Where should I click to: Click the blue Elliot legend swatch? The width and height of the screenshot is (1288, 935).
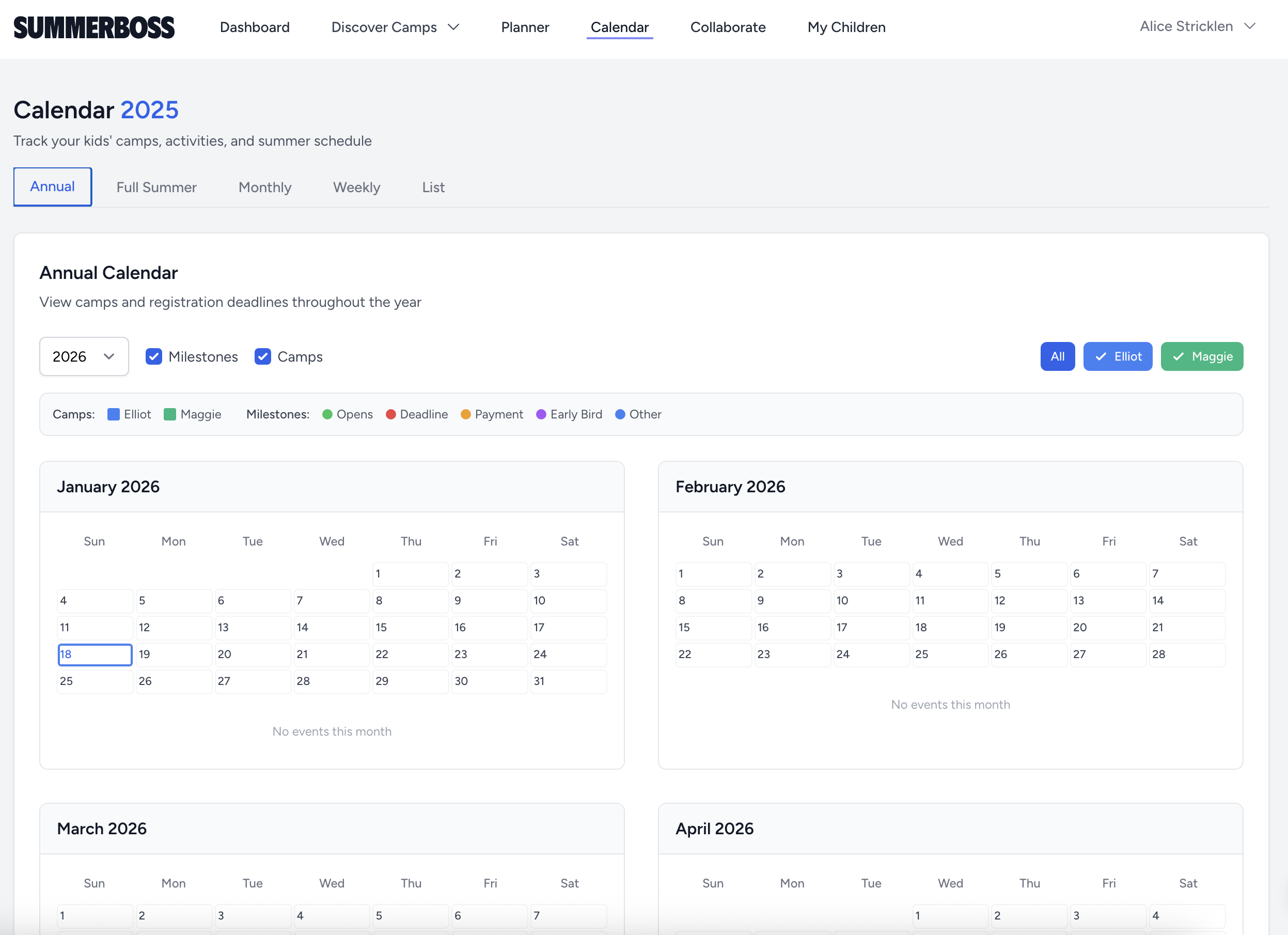114,414
